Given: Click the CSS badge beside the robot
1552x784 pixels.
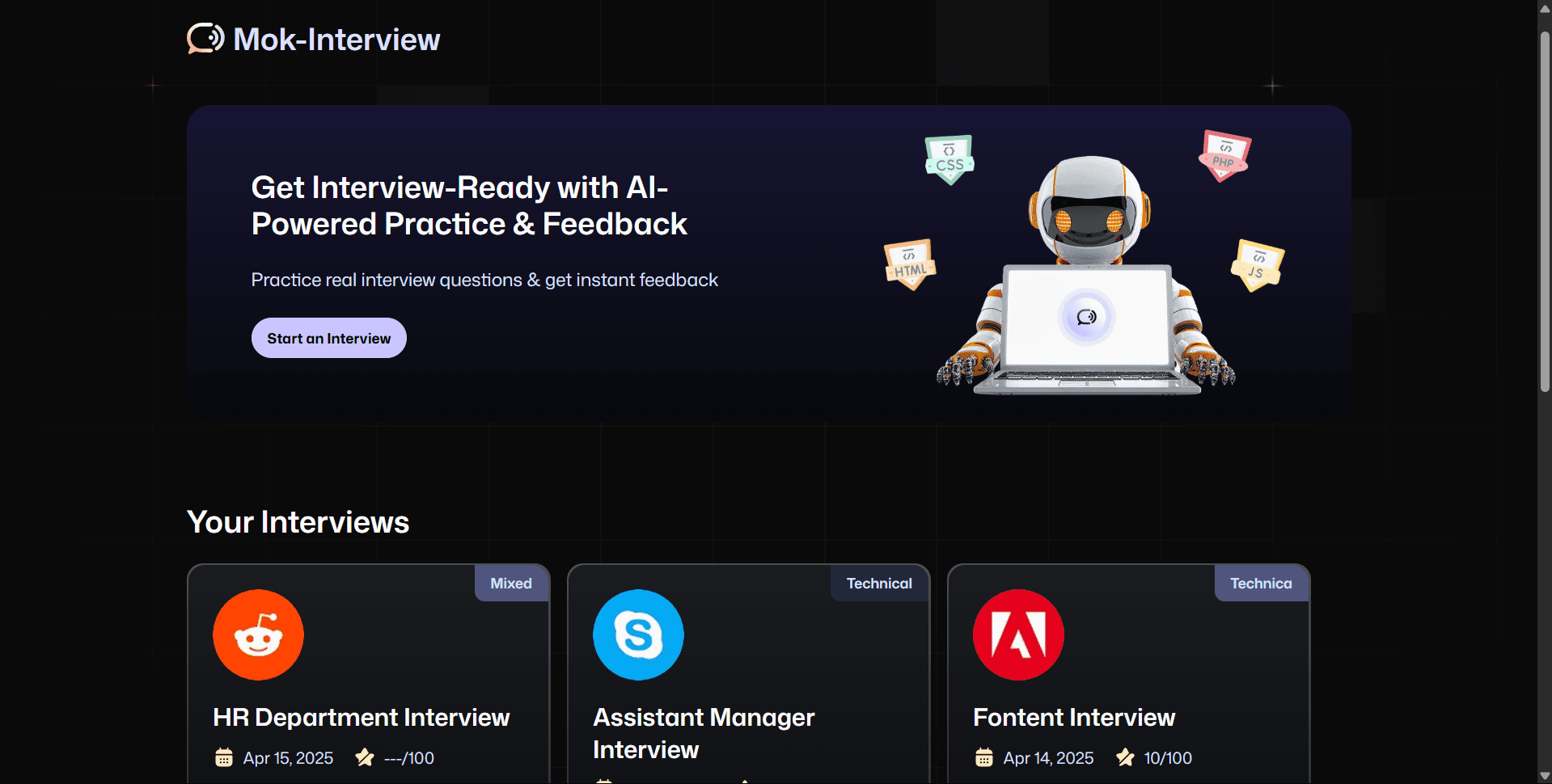Looking at the screenshot, I should coord(949,160).
